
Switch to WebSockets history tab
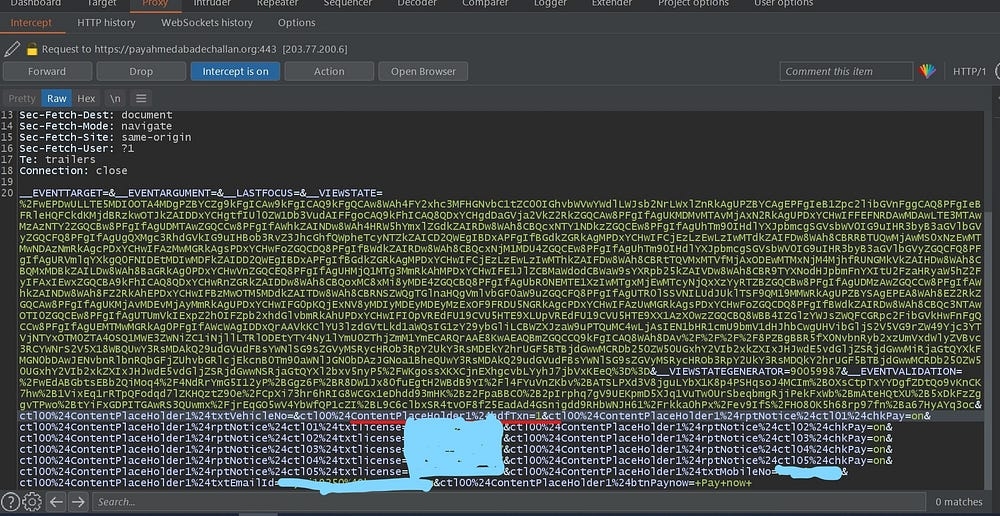click(207, 22)
